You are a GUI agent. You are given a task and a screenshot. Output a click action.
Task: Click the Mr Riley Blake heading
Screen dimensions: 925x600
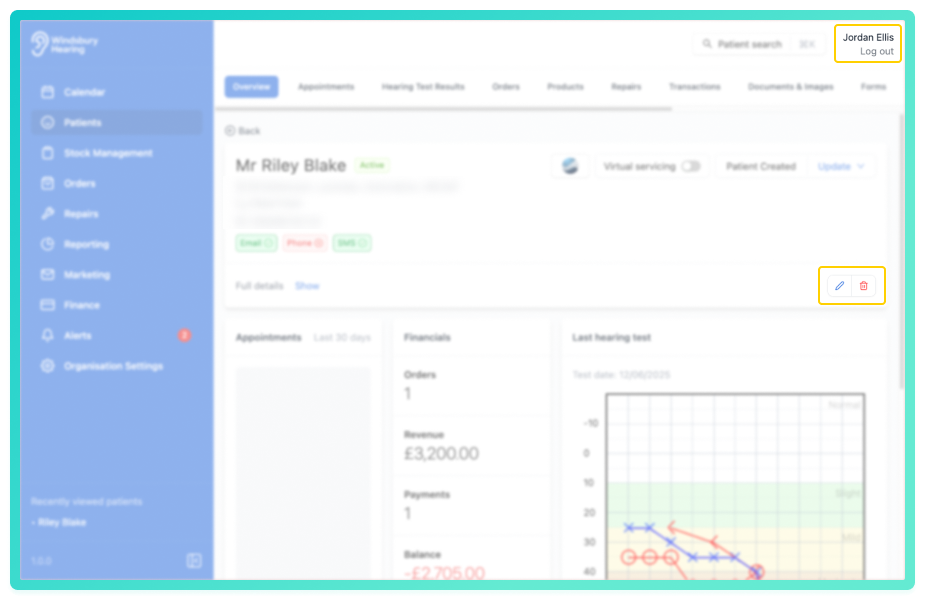[291, 165]
